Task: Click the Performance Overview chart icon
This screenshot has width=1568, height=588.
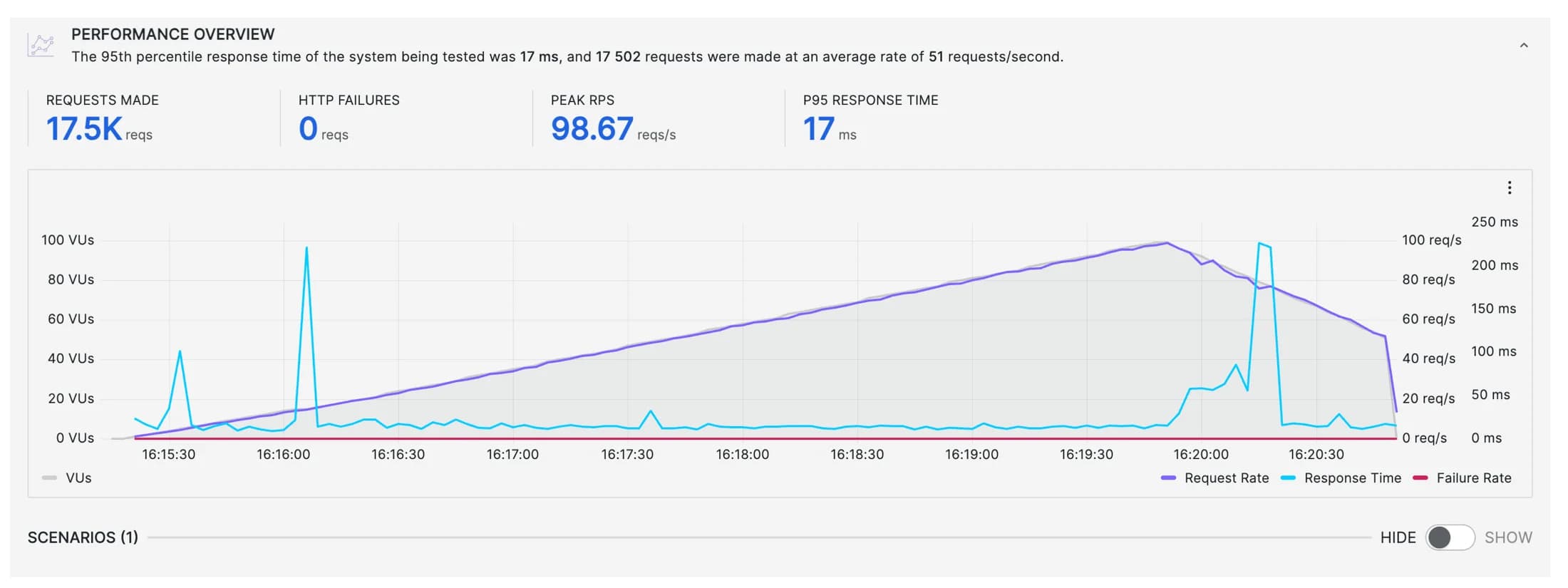Action: click(x=41, y=45)
